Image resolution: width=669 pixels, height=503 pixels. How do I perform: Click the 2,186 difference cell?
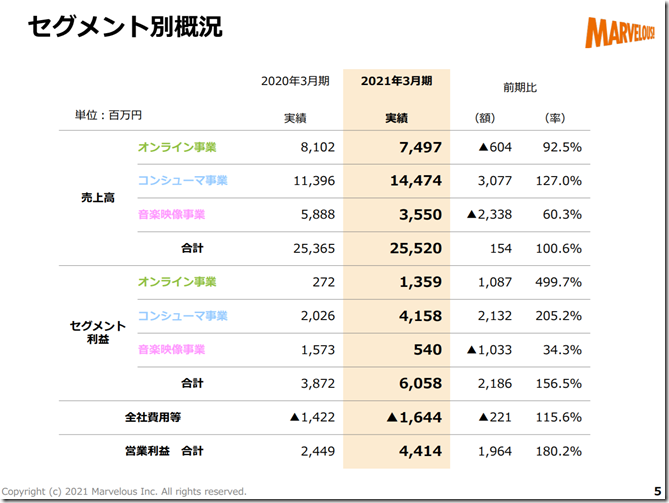pyautogui.click(x=494, y=384)
